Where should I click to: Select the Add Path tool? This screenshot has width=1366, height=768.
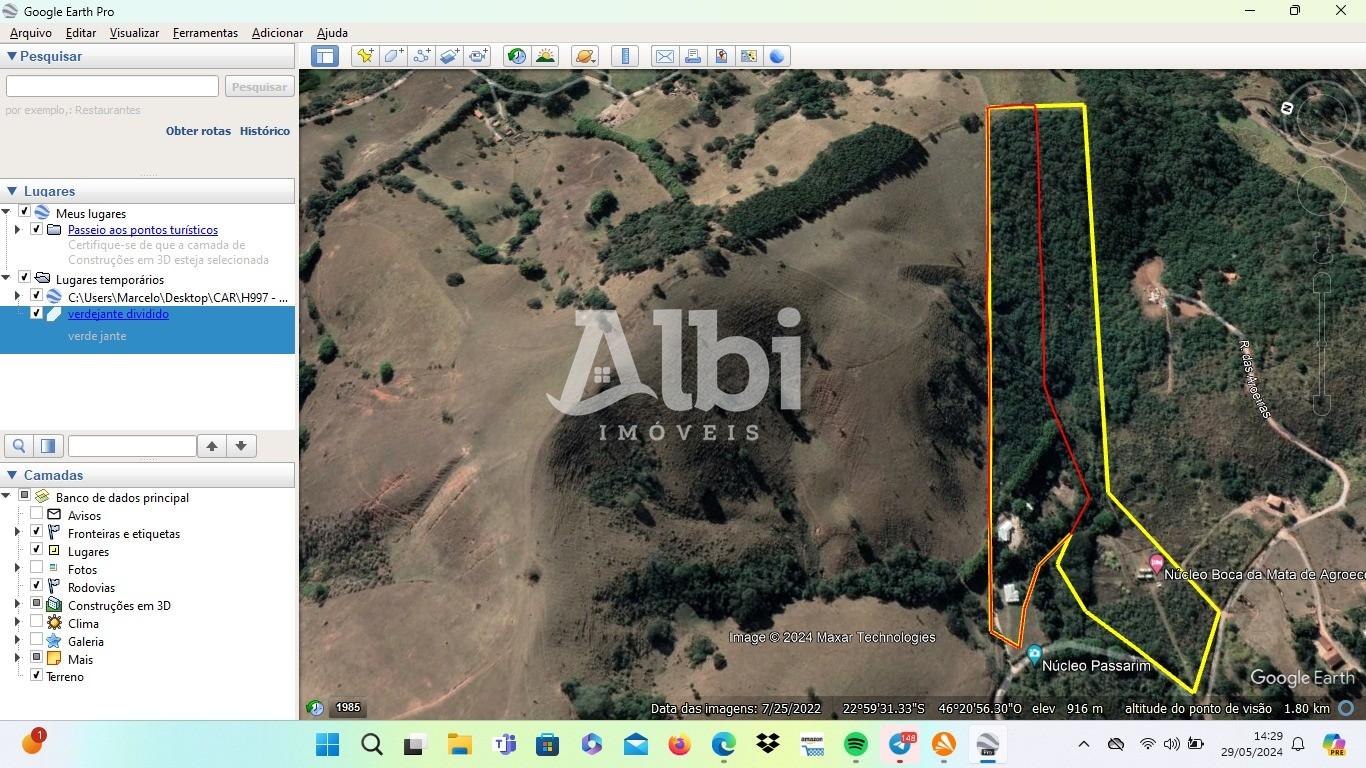421,56
